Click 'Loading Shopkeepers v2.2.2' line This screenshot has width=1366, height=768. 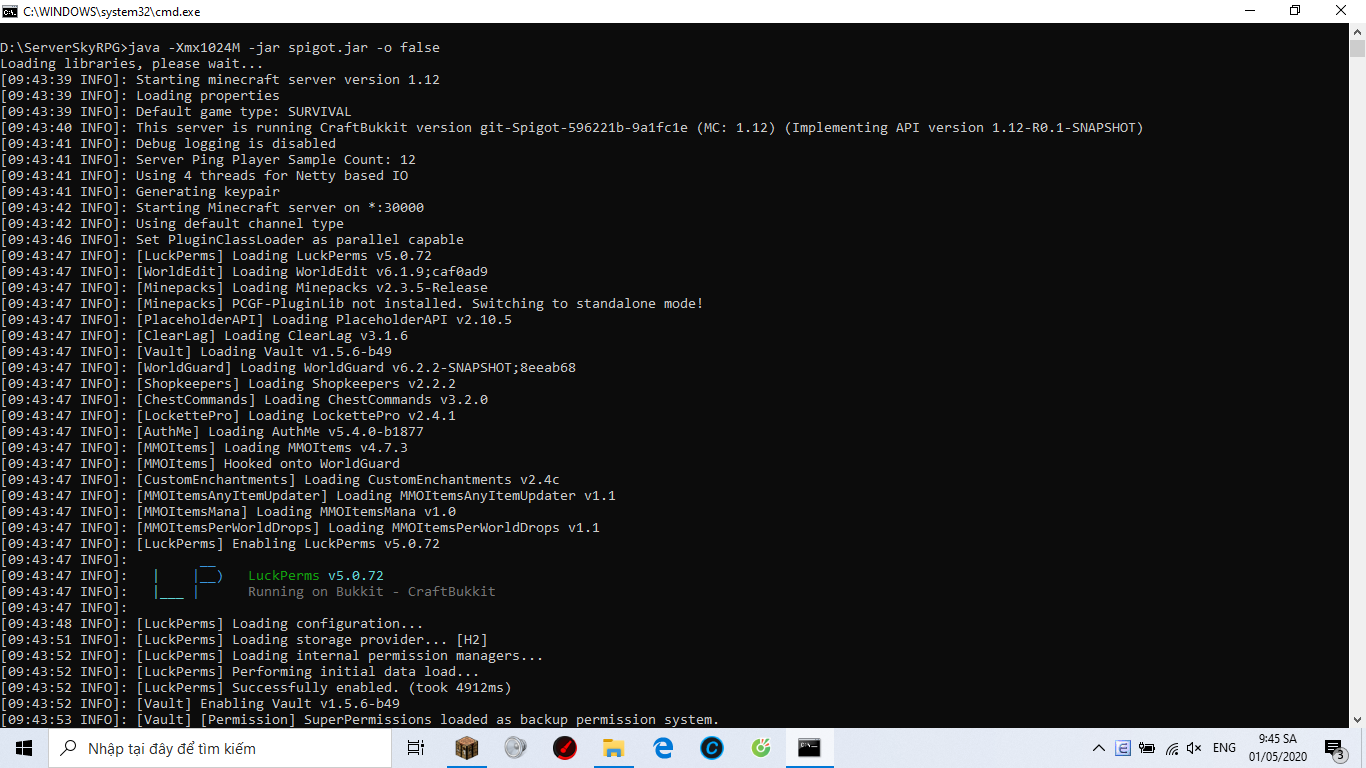click(x=228, y=384)
